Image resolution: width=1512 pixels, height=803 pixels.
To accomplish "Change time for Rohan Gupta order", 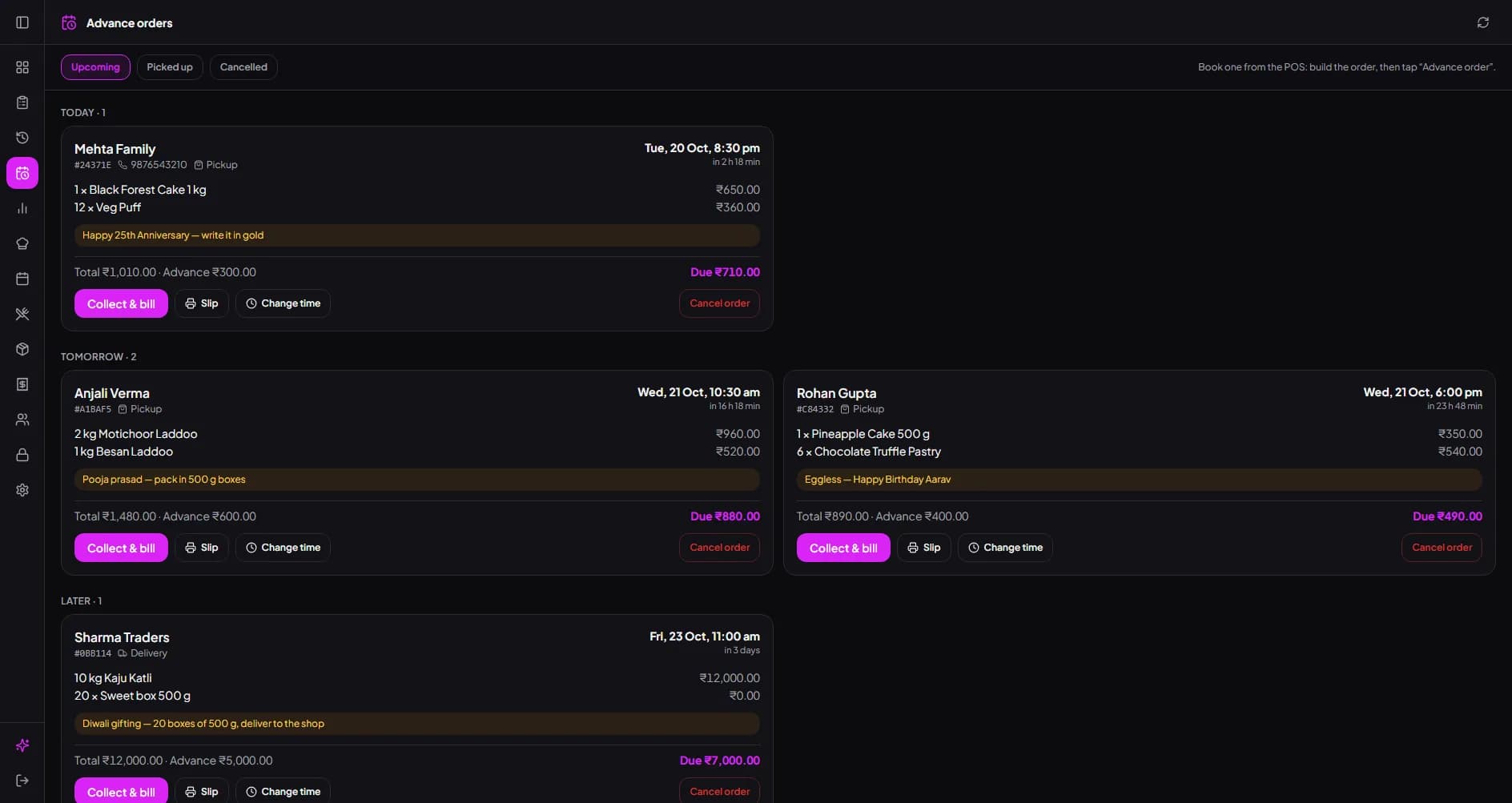I will tap(1005, 548).
